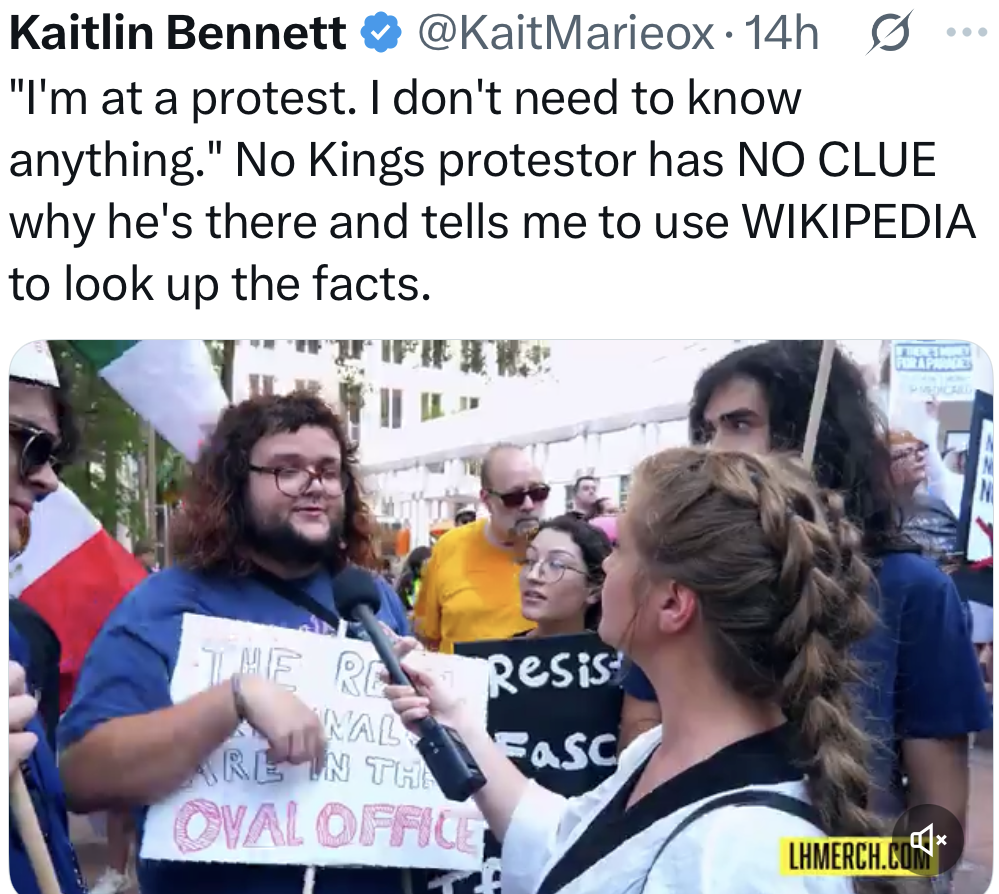
Task: Open the Grok explain-post icon
Action: pos(889,33)
